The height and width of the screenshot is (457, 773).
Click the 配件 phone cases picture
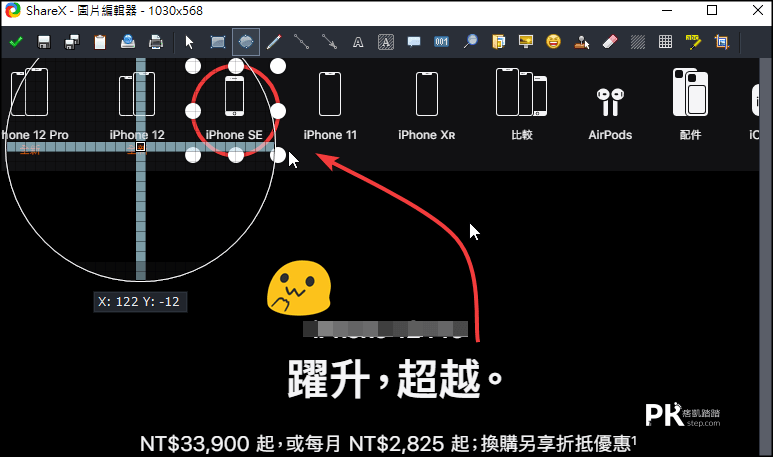(x=690, y=92)
